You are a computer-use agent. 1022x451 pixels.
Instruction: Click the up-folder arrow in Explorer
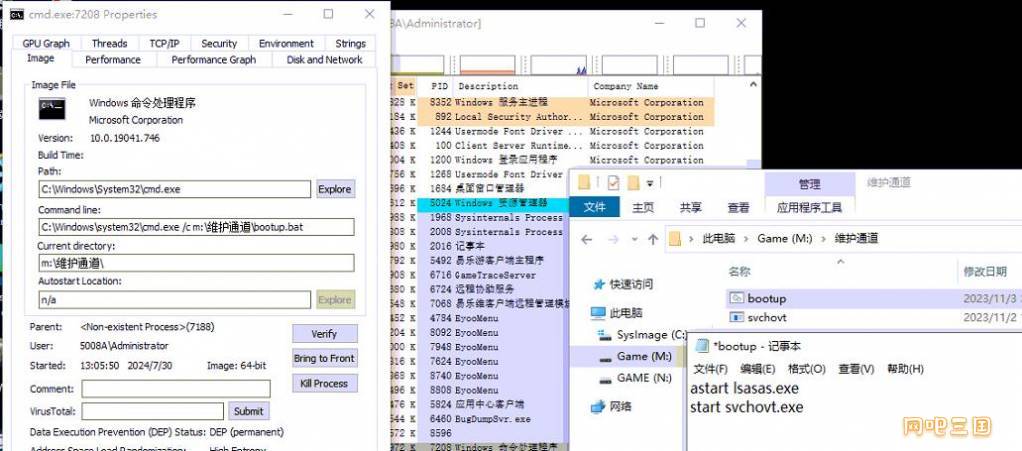tap(652, 239)
